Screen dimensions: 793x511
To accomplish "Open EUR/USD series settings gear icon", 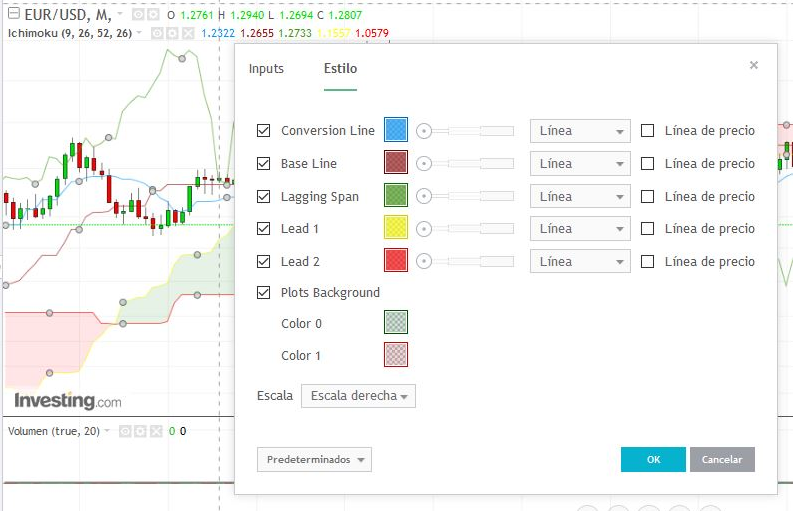I will coord(153,15).
